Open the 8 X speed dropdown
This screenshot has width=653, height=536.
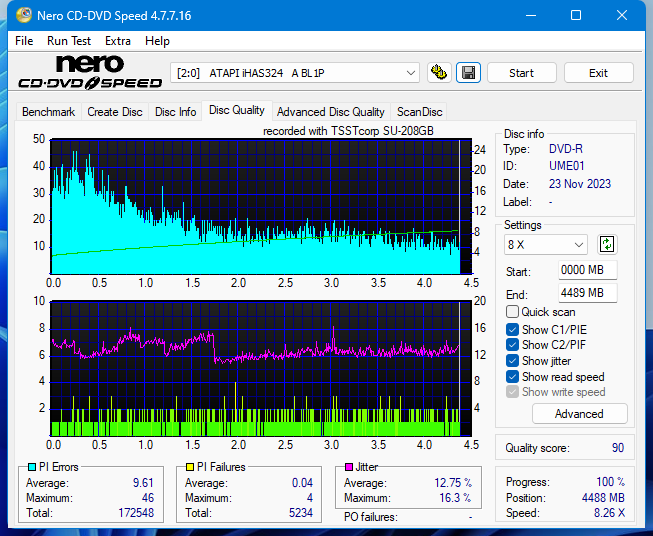pyautogui.click(x=546, y=244)
